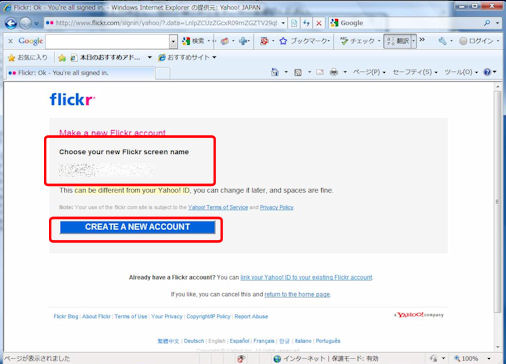
Task: Switch language to Deutsch
Action: [194, 341]
